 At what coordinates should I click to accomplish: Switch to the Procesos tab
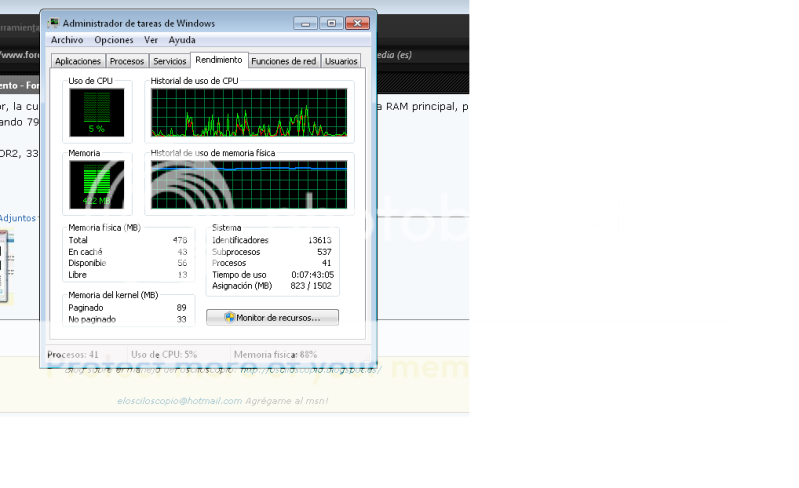(x=127, y=61)
